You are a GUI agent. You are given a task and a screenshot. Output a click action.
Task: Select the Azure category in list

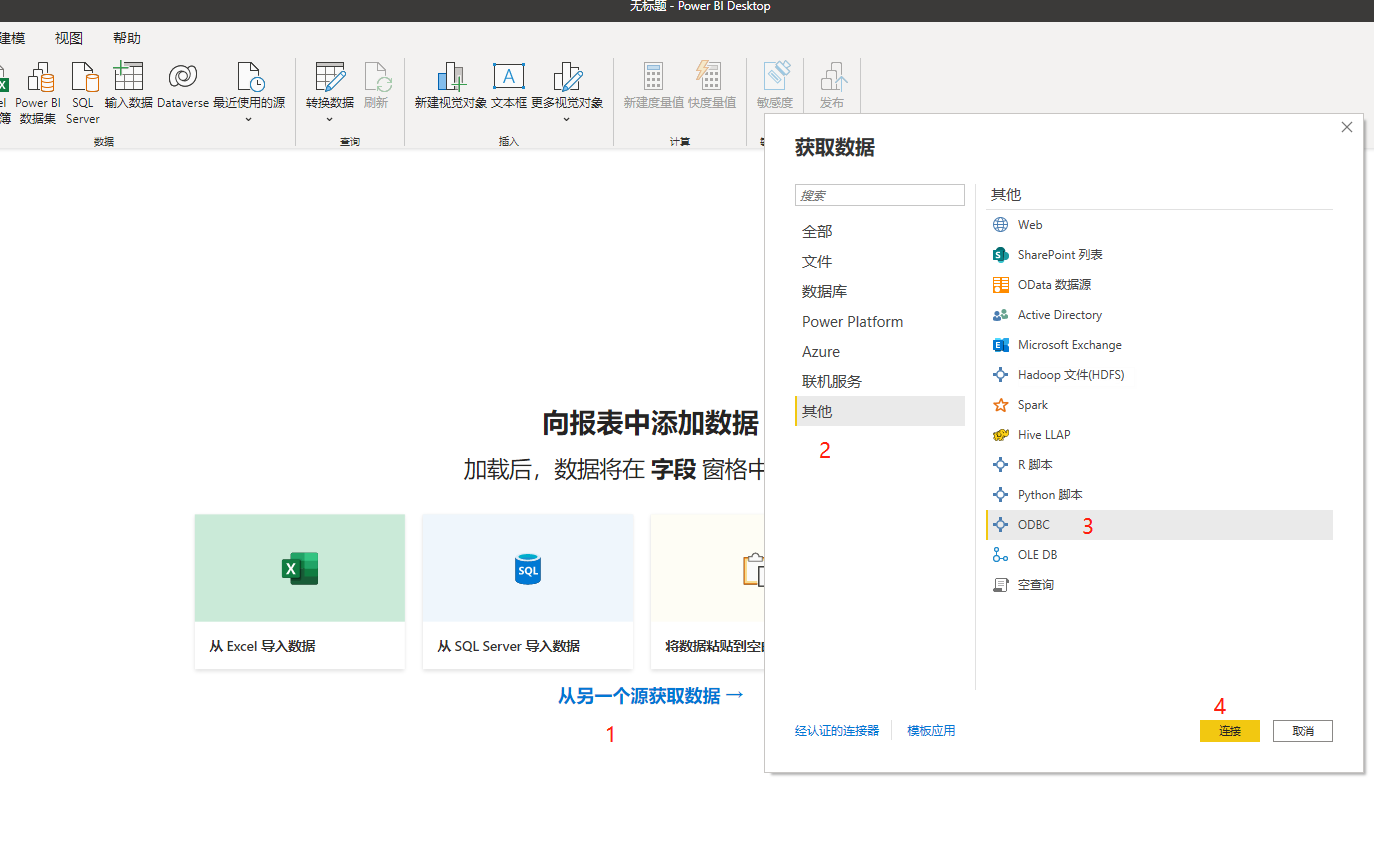click(821, 352)
